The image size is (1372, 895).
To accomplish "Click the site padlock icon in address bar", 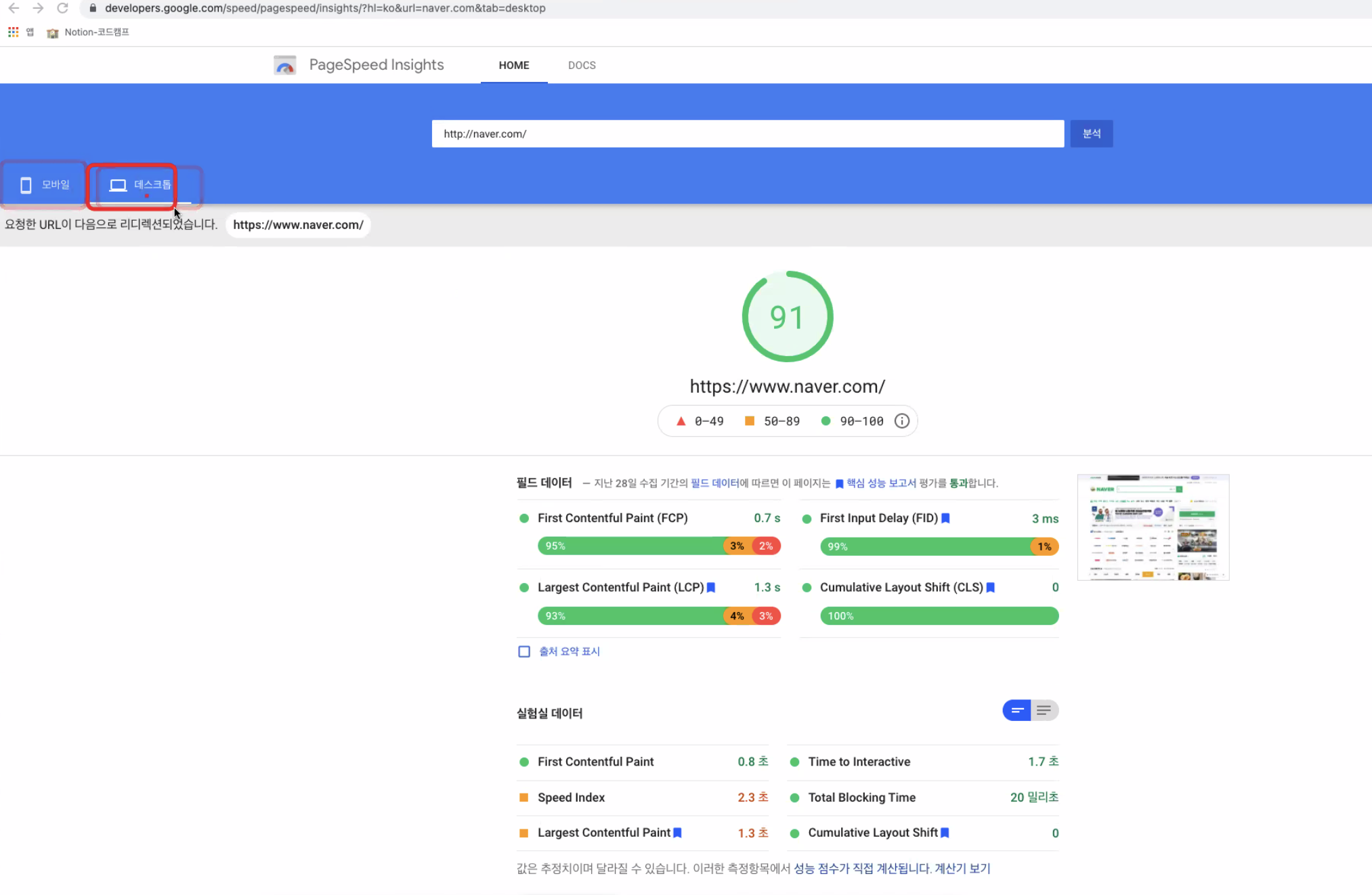I will tap(93, 8).
